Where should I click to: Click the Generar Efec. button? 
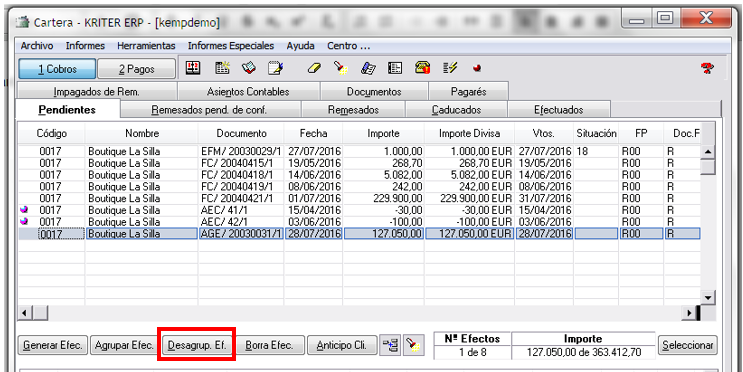[x=53, y=345]
